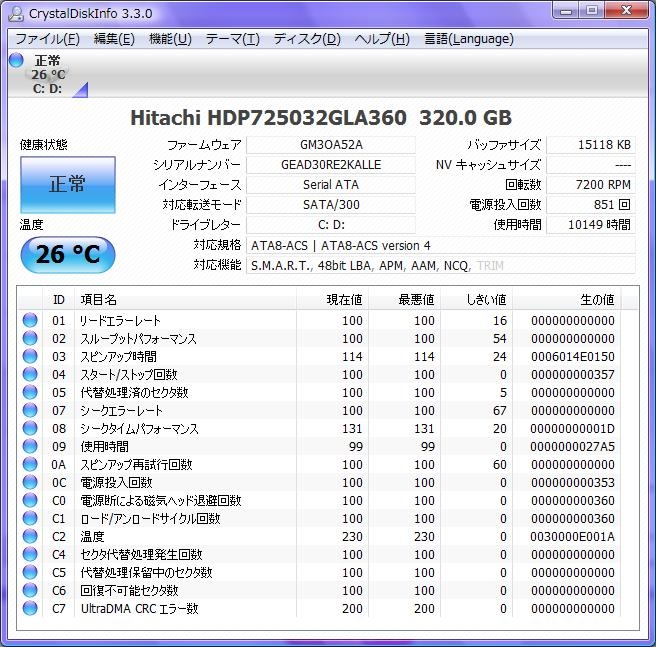Screen dimensions: 656x647
Task: Click status orb for 09 使用時間
Action: (30, 446)
